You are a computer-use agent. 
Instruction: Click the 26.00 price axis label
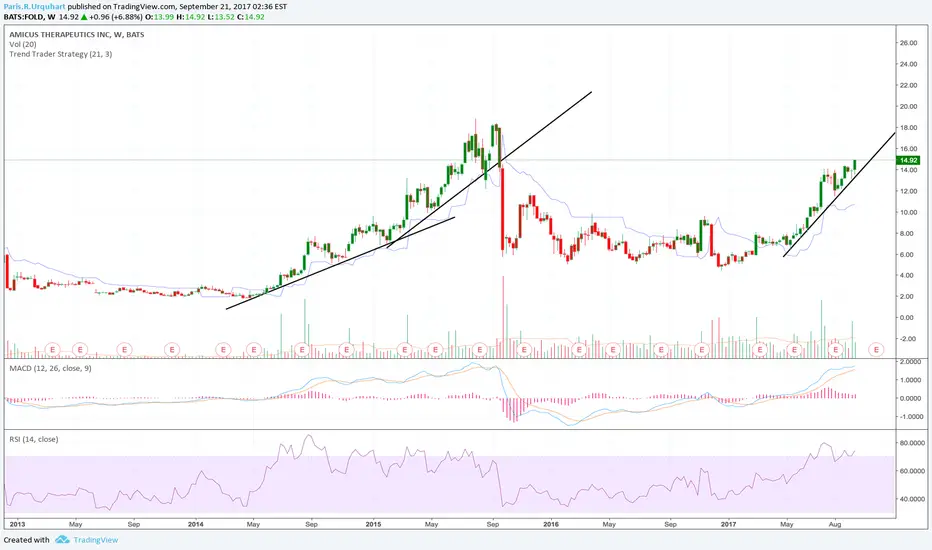pos(908,43)
